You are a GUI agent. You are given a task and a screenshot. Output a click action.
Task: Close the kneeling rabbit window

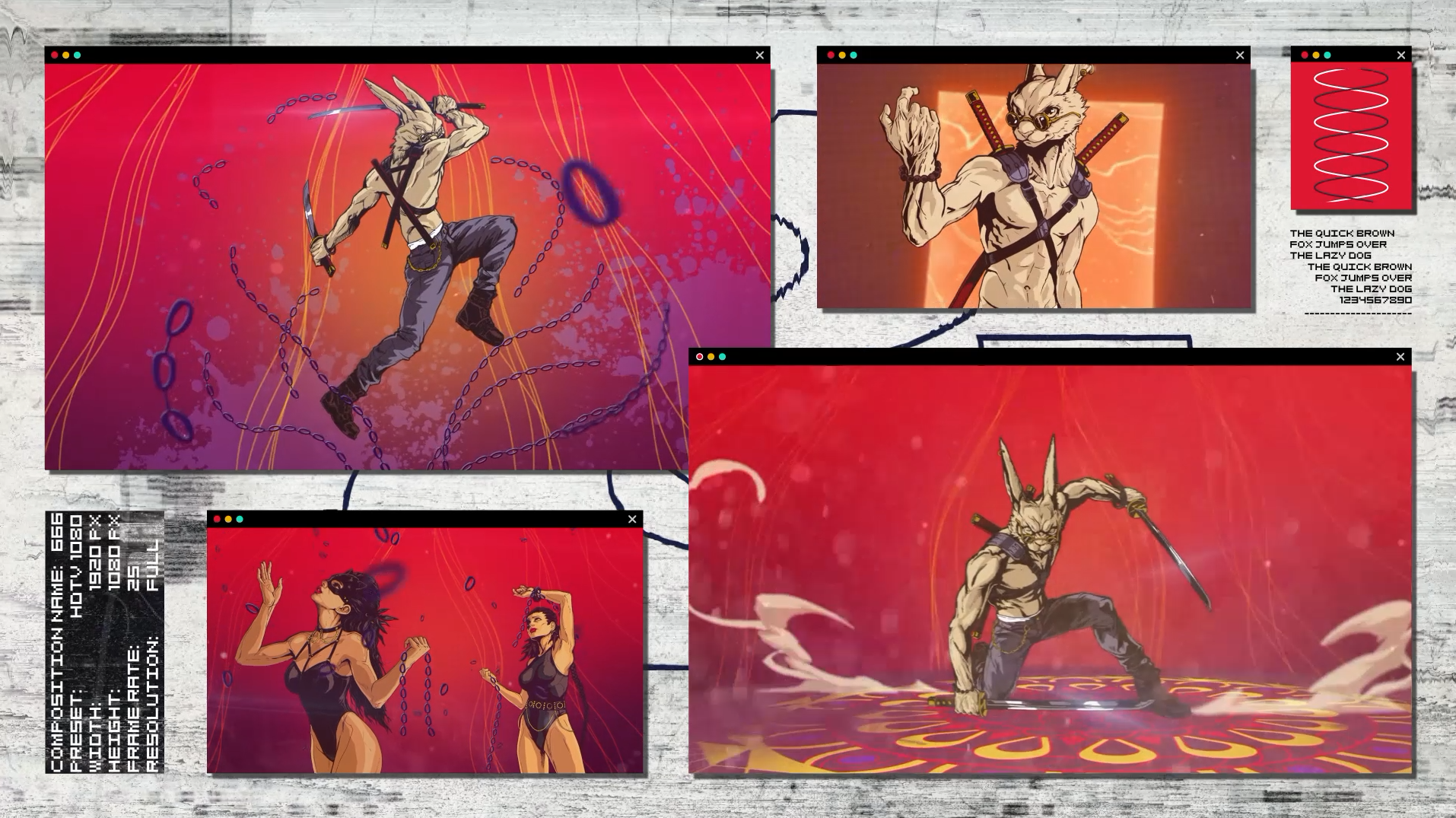point(1400,356)
